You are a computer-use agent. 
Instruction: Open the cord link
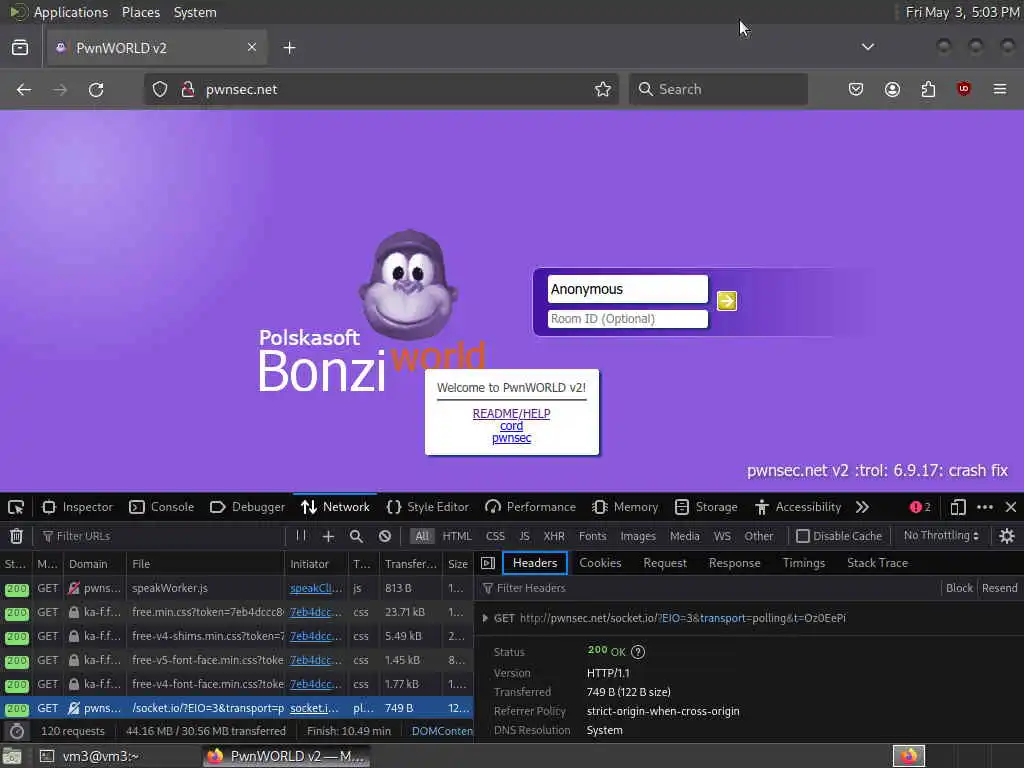(511, 426)
